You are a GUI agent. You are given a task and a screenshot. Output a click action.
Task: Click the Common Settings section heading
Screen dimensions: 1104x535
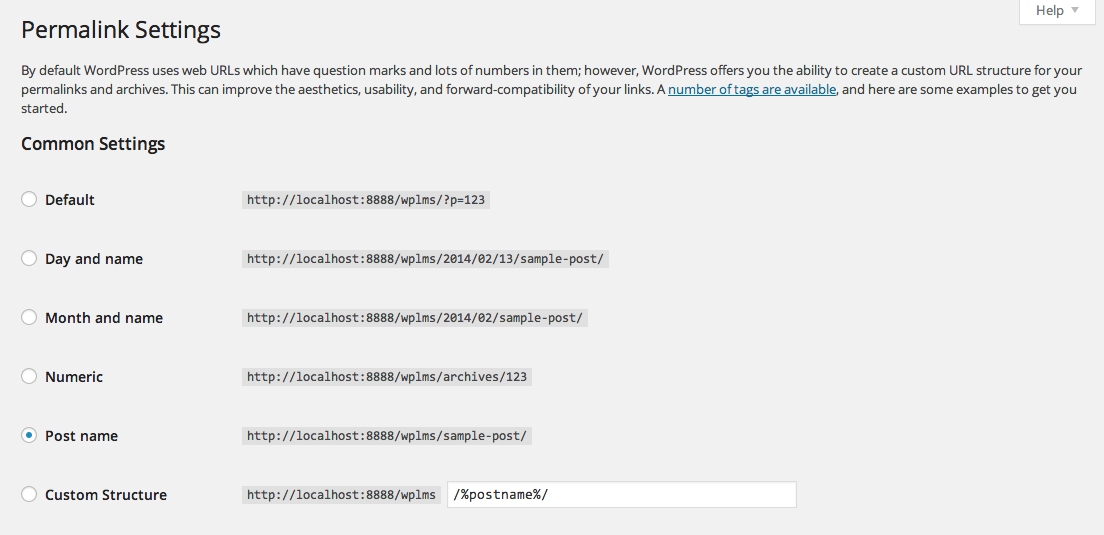(x=93, y=144)
